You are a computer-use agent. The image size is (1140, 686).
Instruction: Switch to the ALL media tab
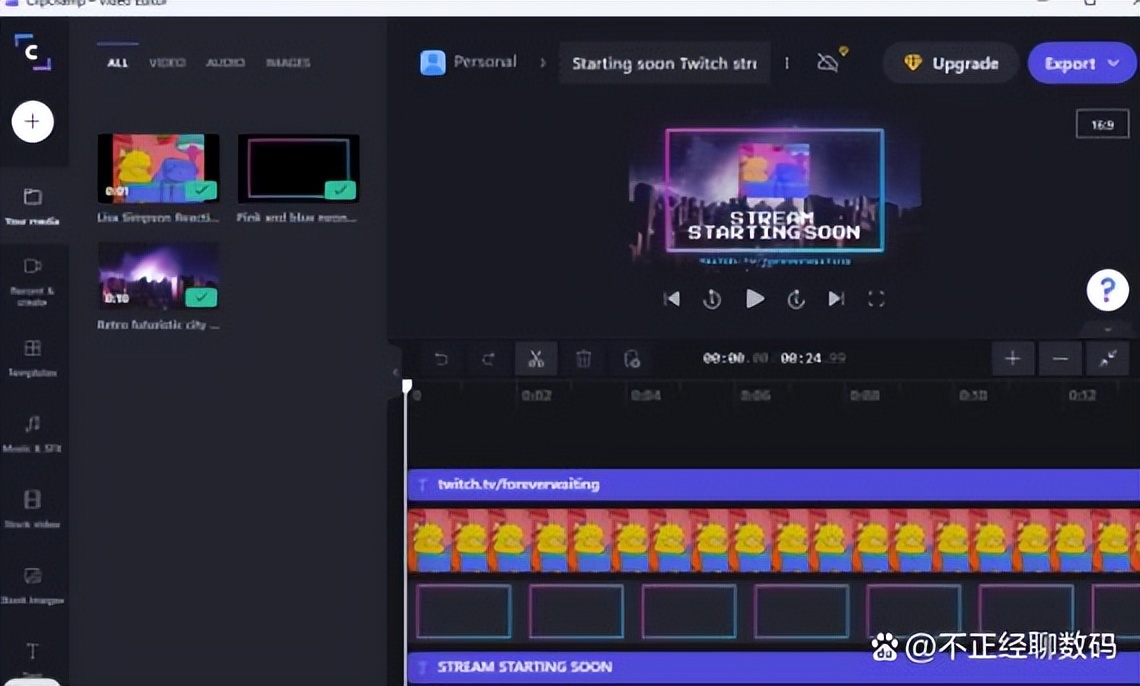[x=117, y=62]
